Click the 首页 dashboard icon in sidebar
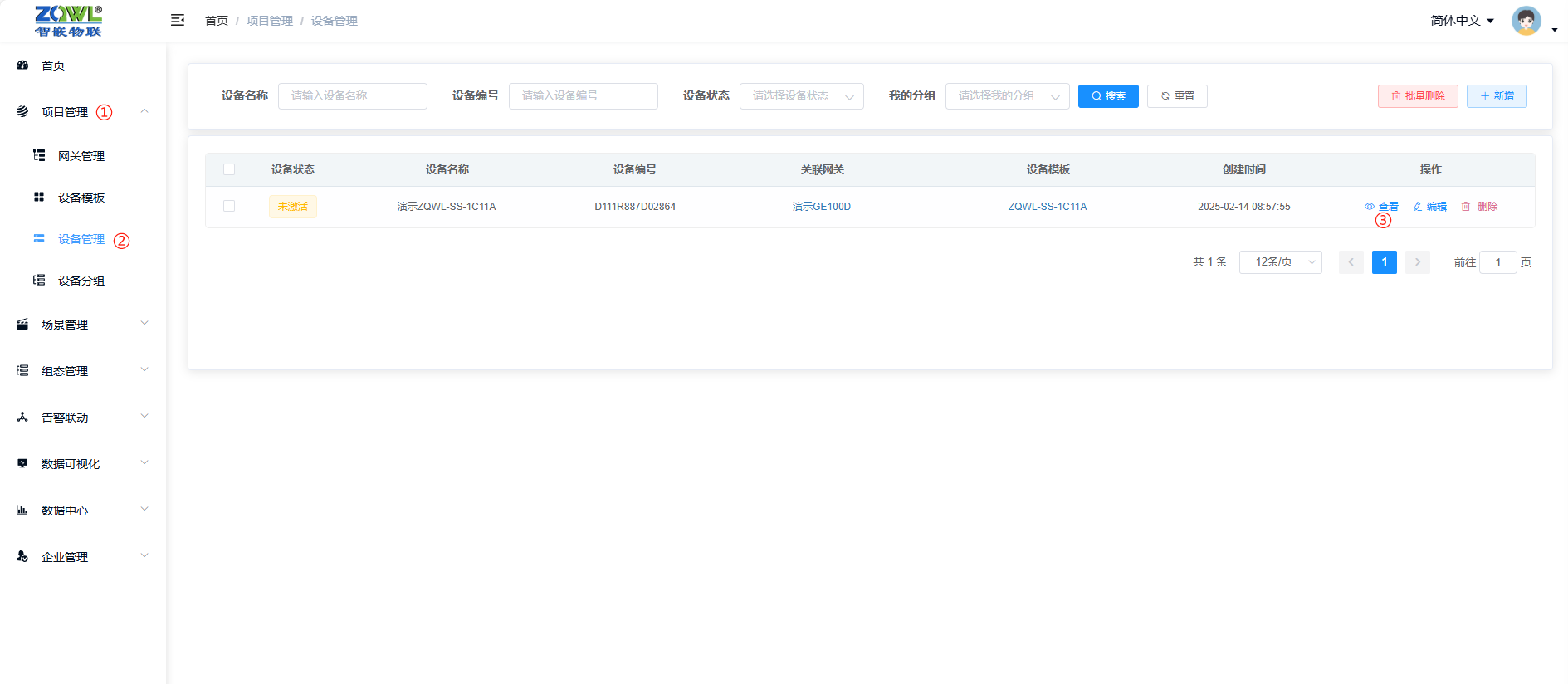The image size is (1568, 684). (22, 65)
